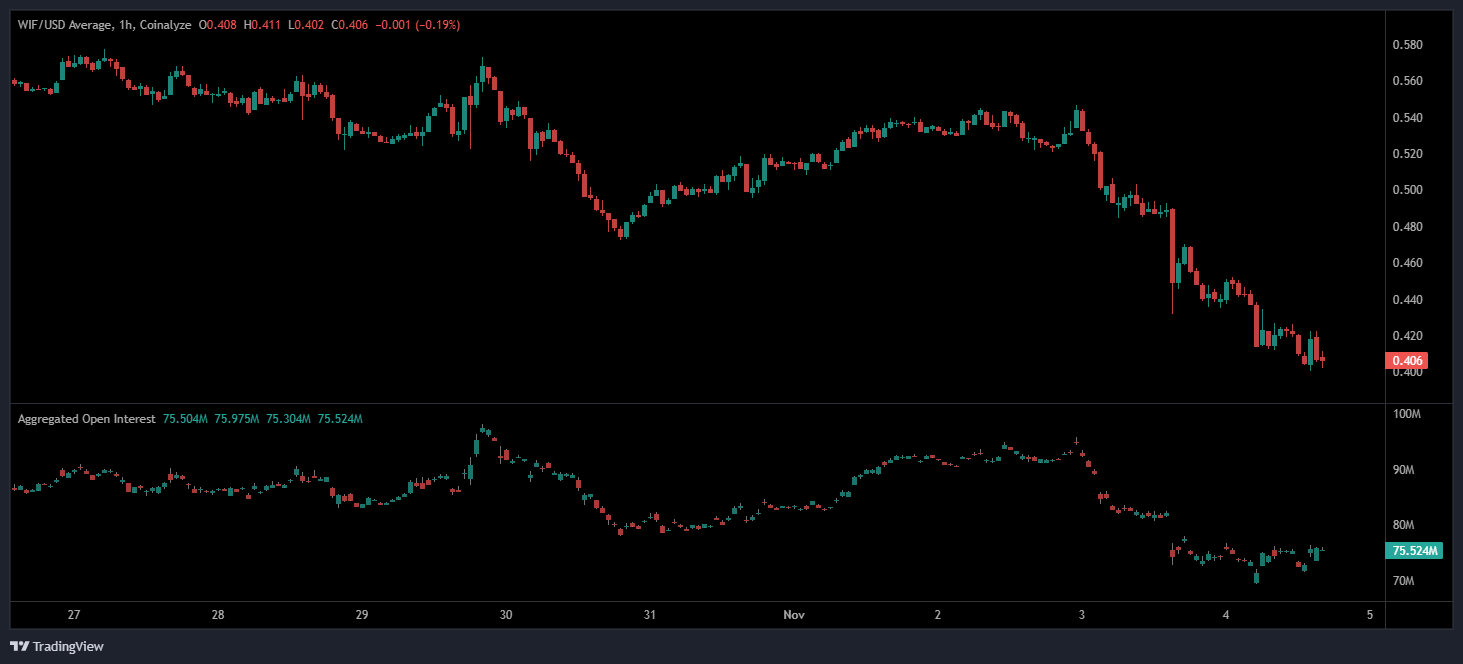Click the 100M open interest axis label
1463x664 pixels.
1407,414
